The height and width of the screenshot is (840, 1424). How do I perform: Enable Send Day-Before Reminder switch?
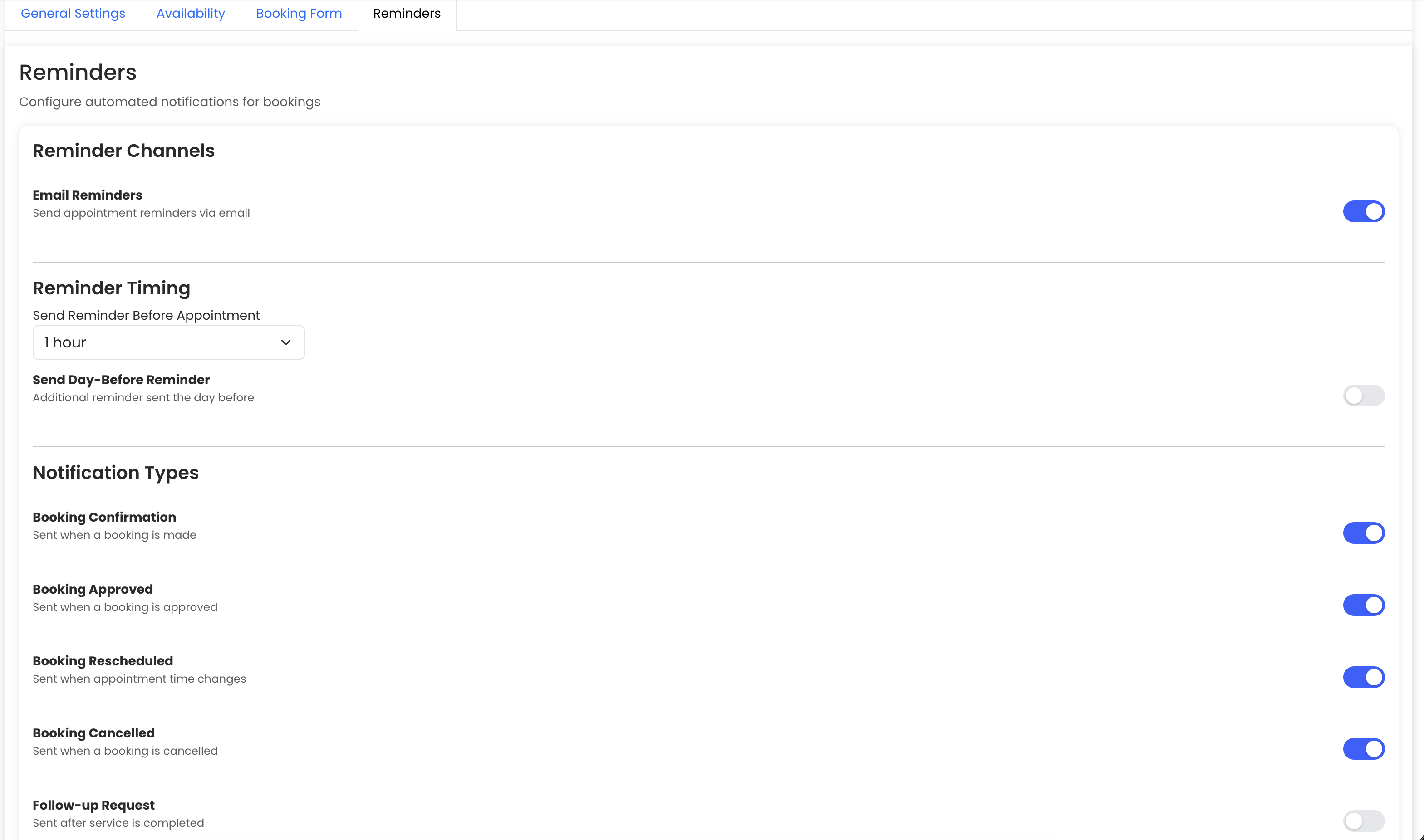1363,396
